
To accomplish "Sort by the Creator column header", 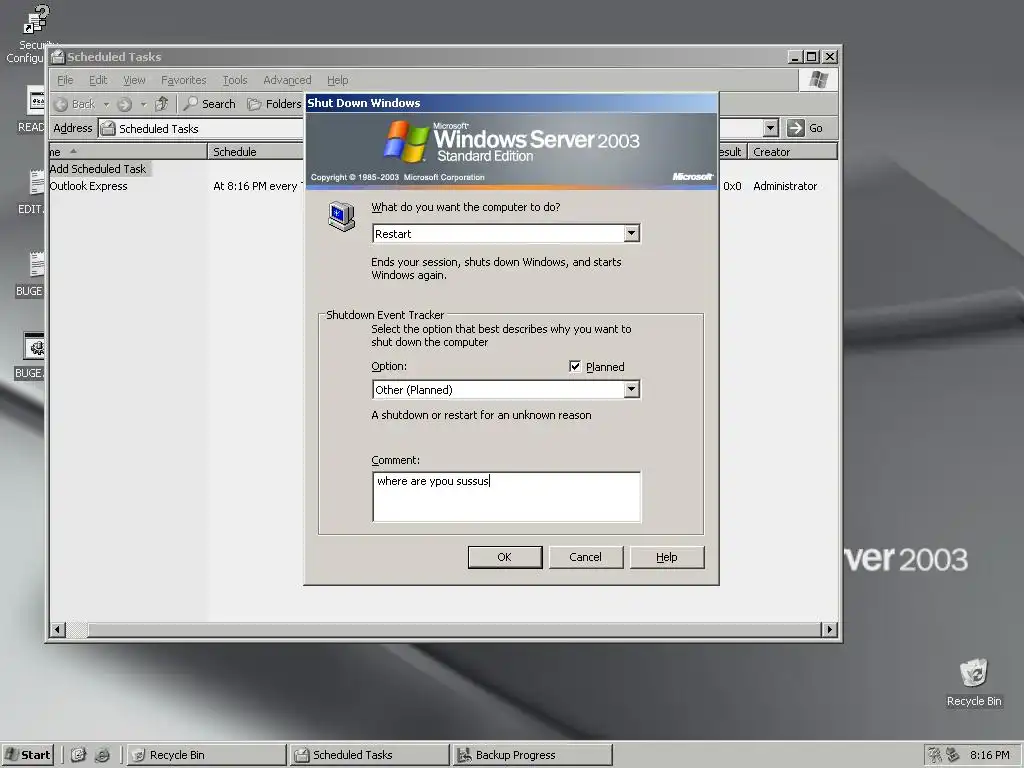I will [x=792, y=152].
